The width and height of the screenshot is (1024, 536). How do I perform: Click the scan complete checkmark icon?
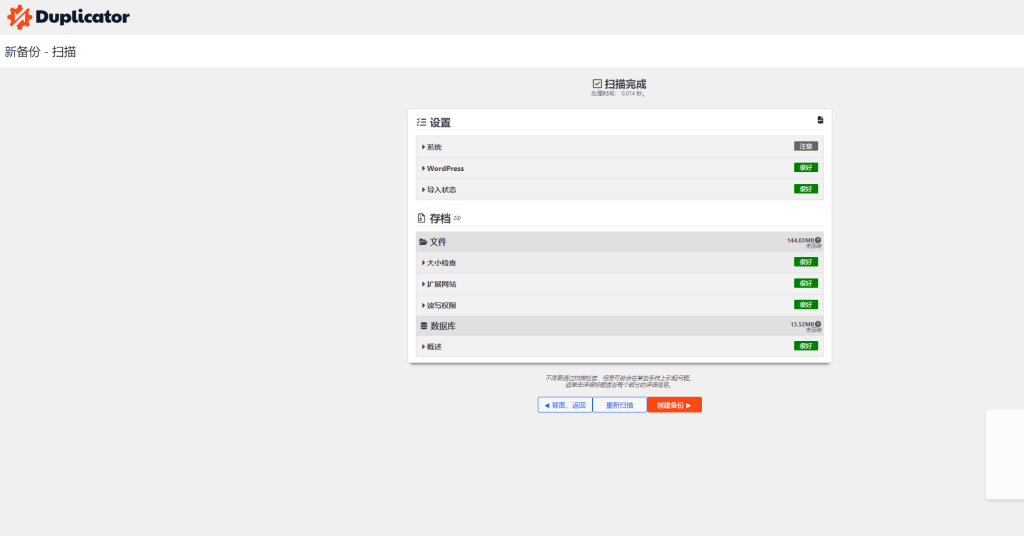click(597, 84)
